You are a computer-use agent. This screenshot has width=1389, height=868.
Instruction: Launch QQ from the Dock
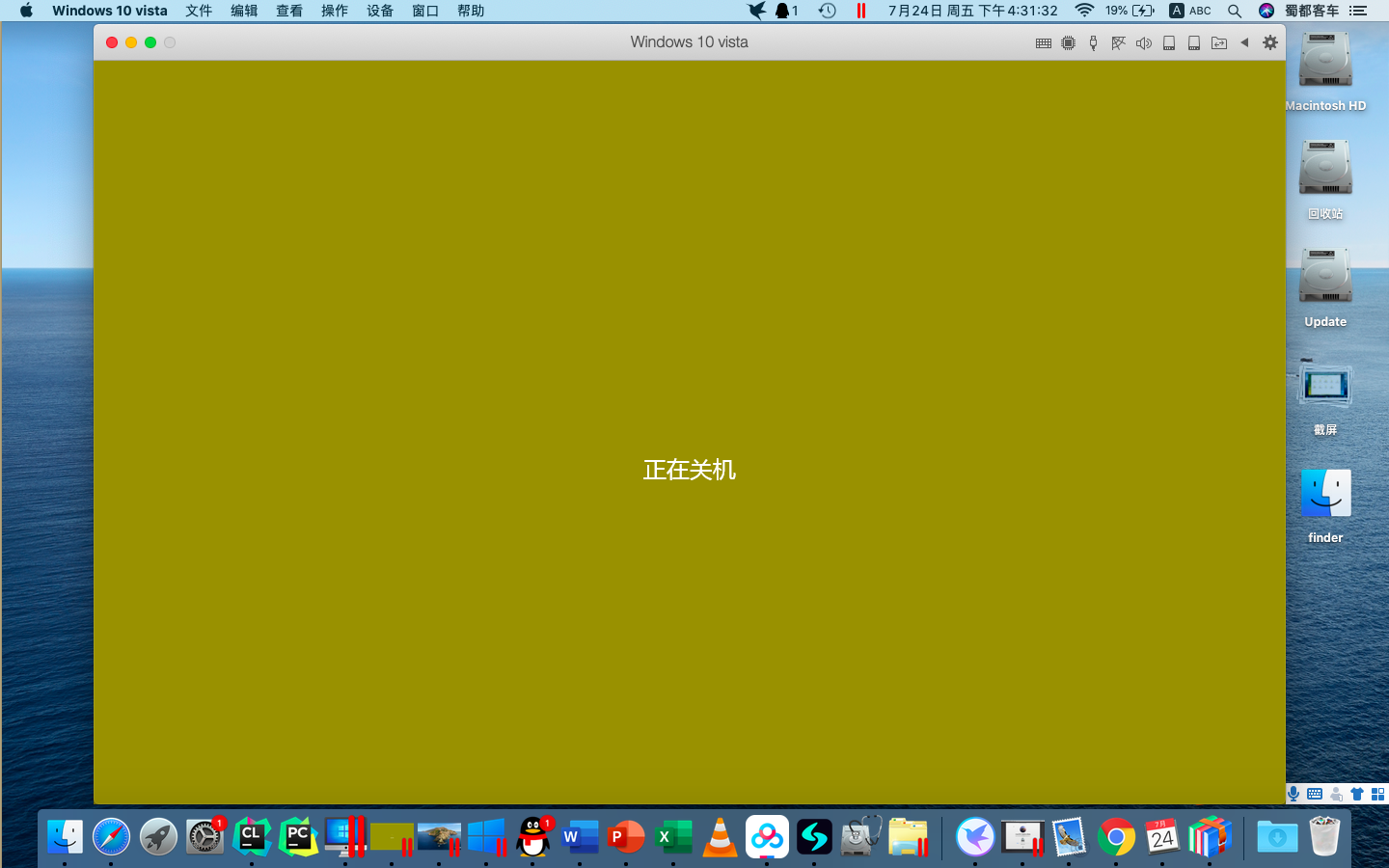click(x=533, y=837)
